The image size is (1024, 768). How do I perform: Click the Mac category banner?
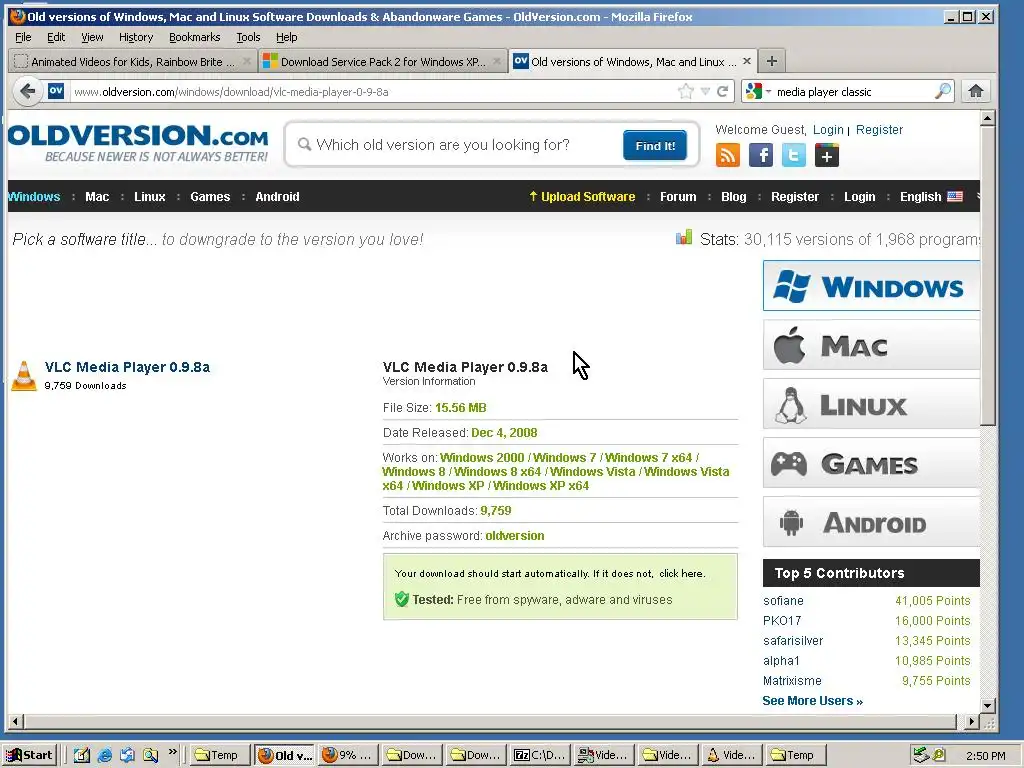point(871,345)
